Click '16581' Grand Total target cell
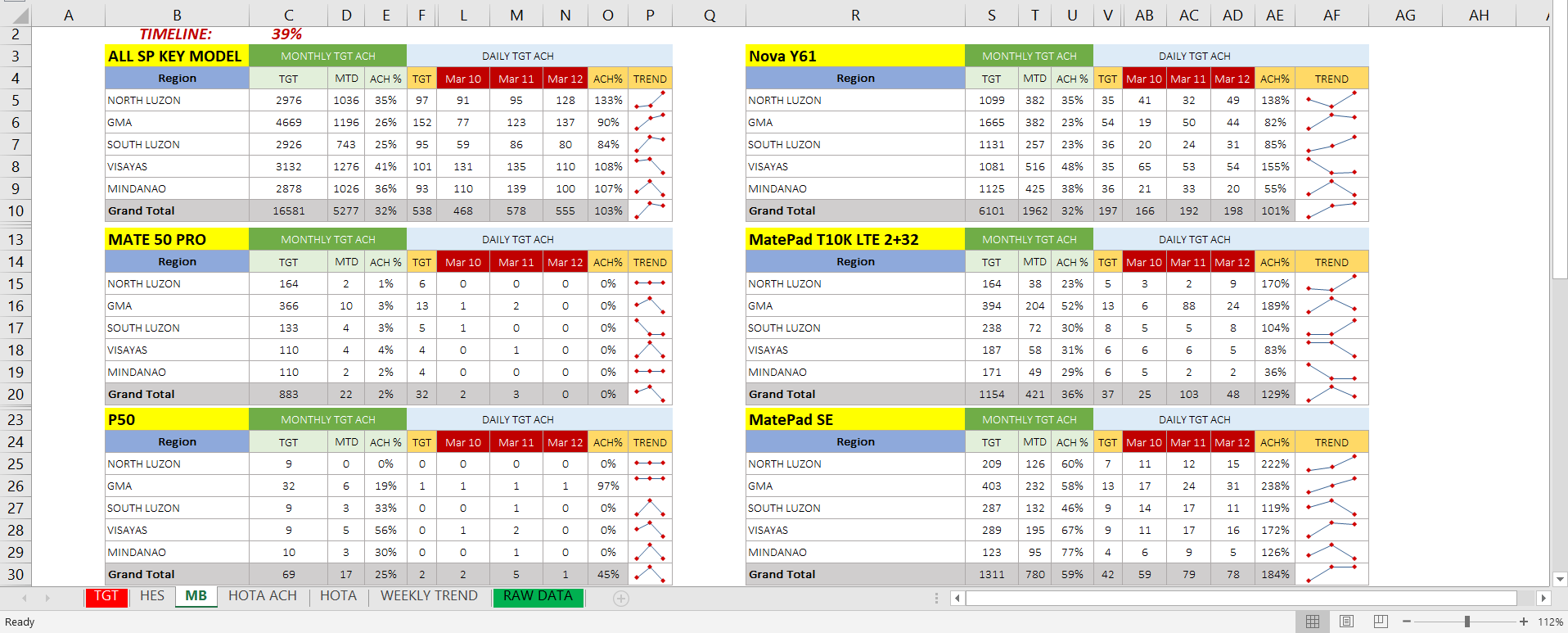Screen dimensions: 1568x633 coord(288,210)
